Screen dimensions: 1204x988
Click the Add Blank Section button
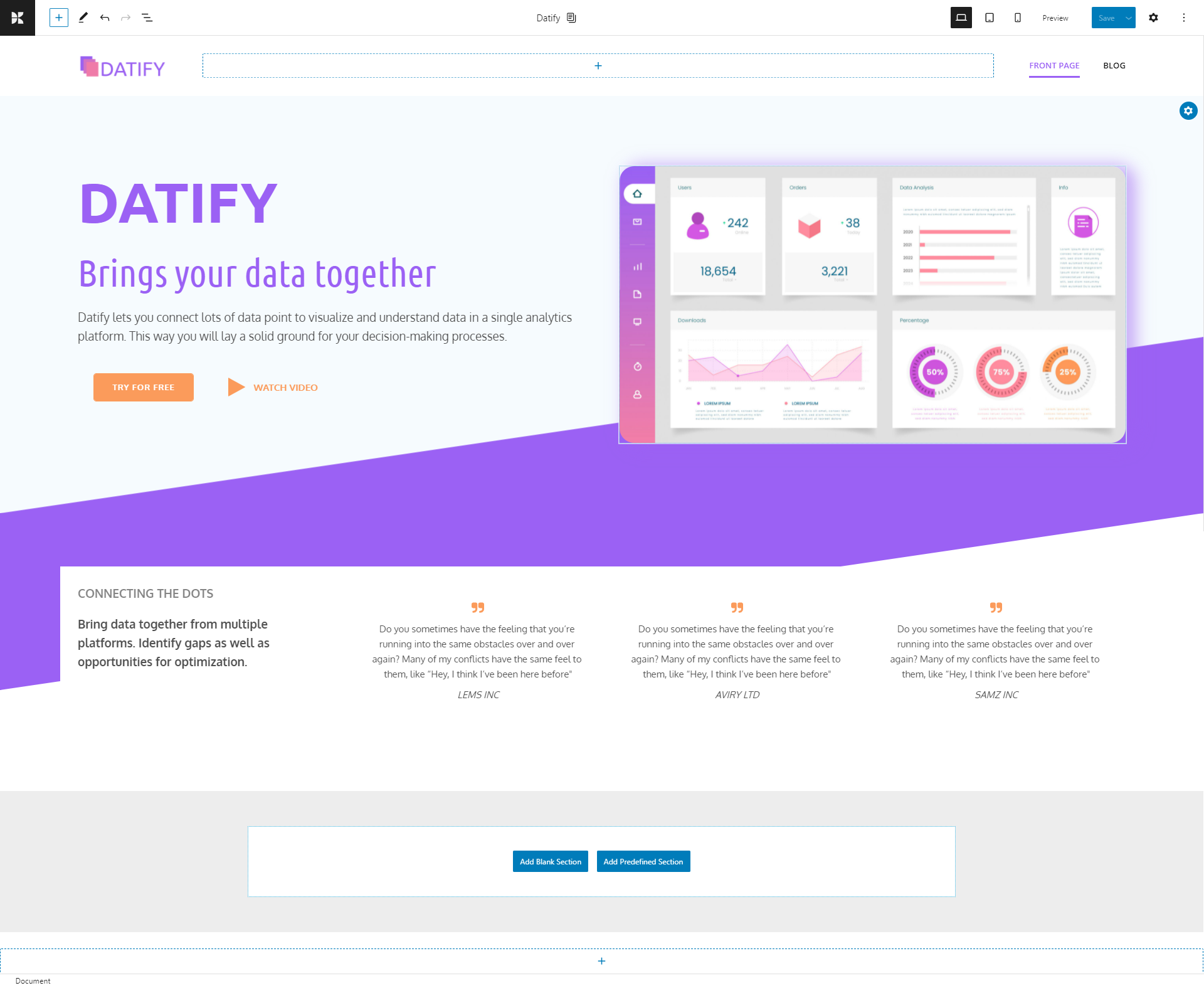(550, 861)
